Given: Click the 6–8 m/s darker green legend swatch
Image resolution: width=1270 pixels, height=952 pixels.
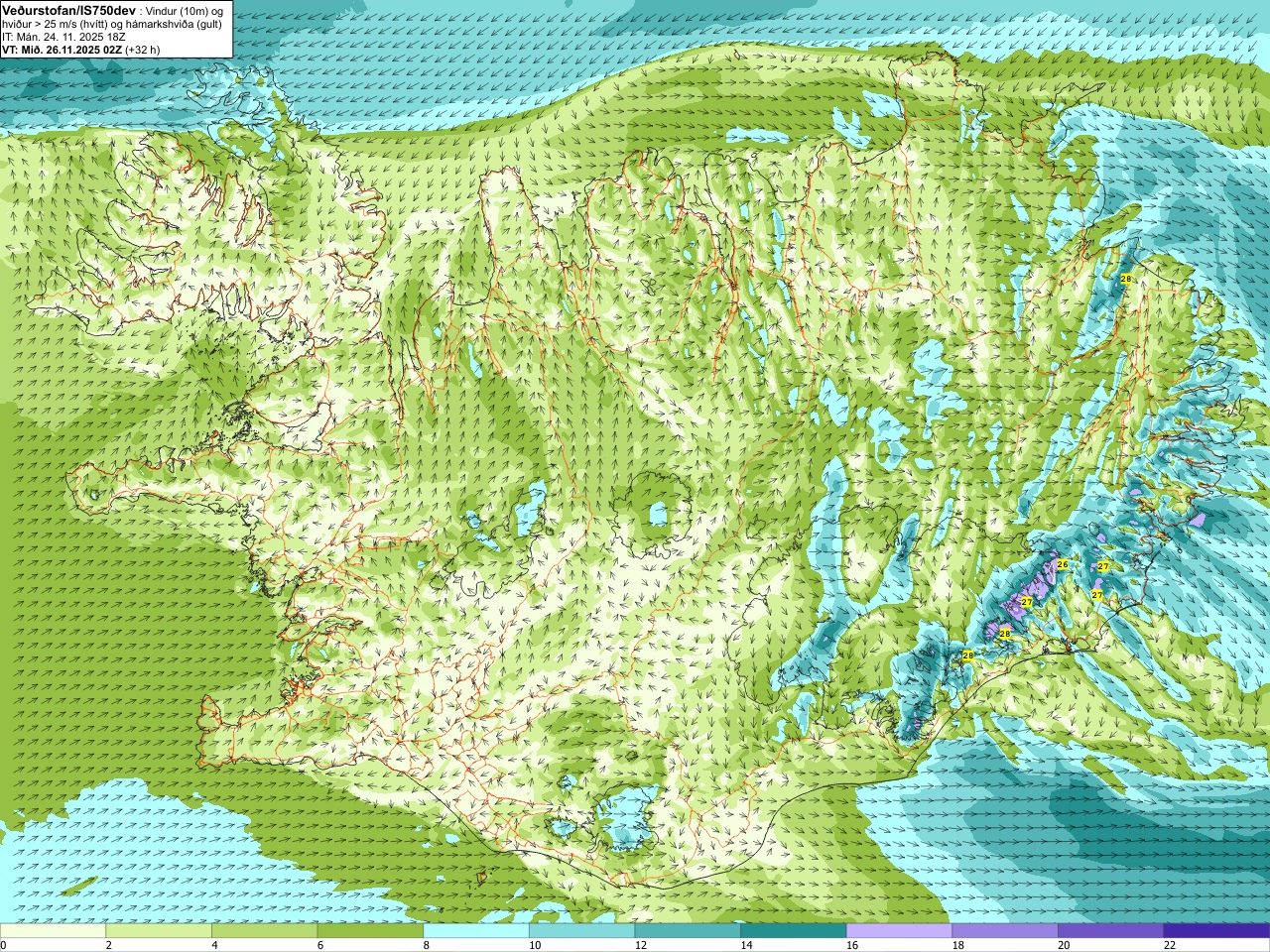Looking at the screenshot, I should (x=370, y=931).
